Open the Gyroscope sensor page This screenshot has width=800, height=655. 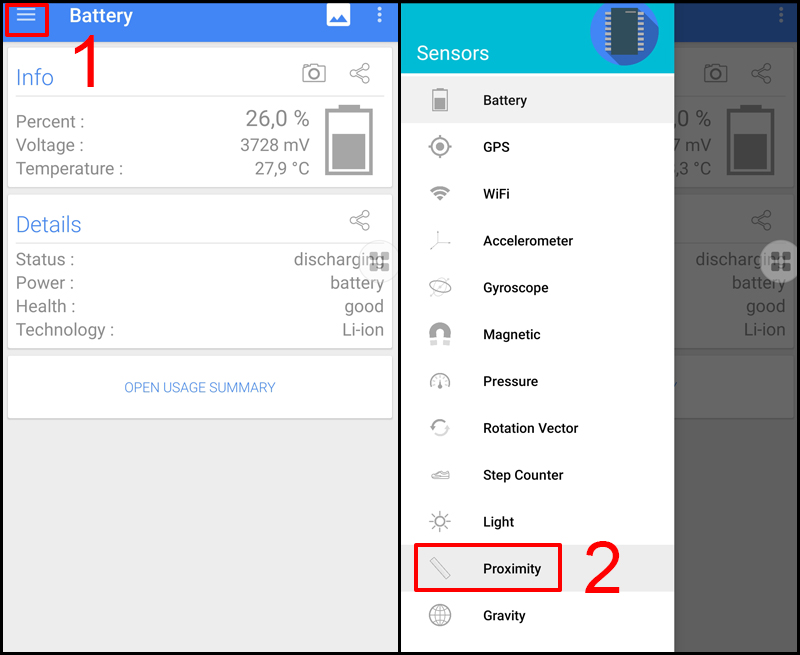[x=537, y=288]
